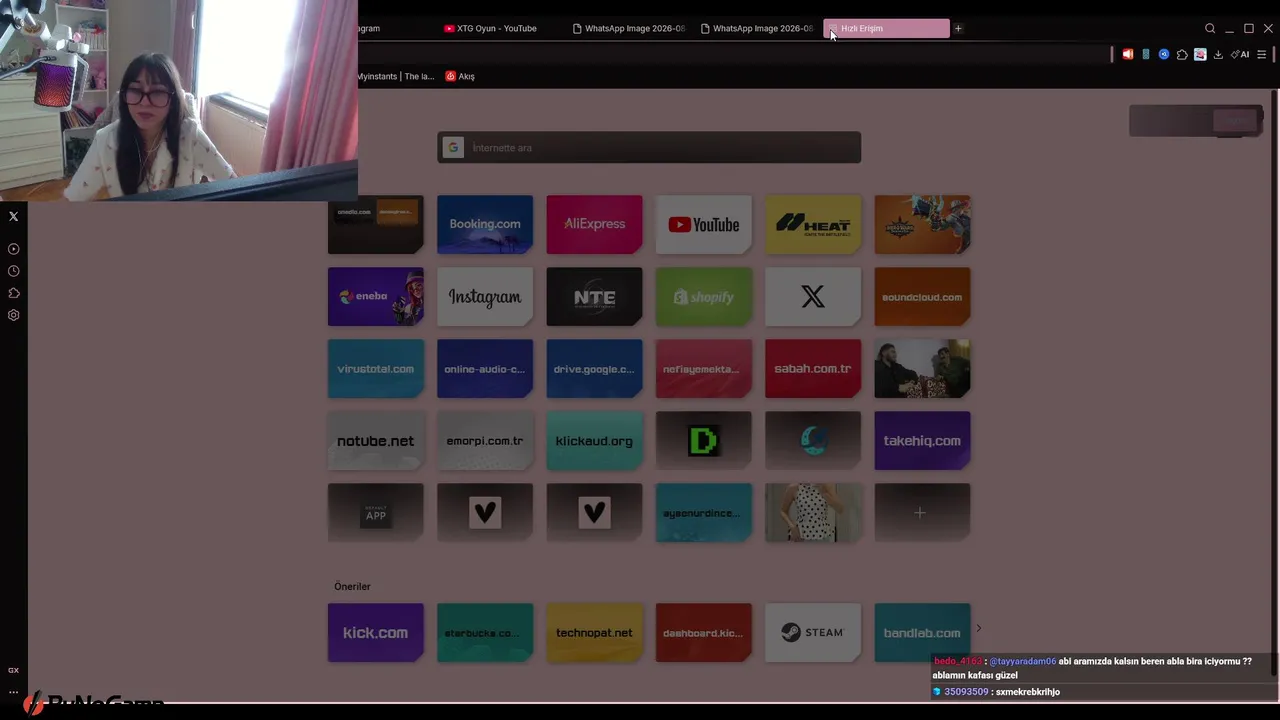
Task: Open the Easy Setup sliders icon
Action: (1261, 54)
